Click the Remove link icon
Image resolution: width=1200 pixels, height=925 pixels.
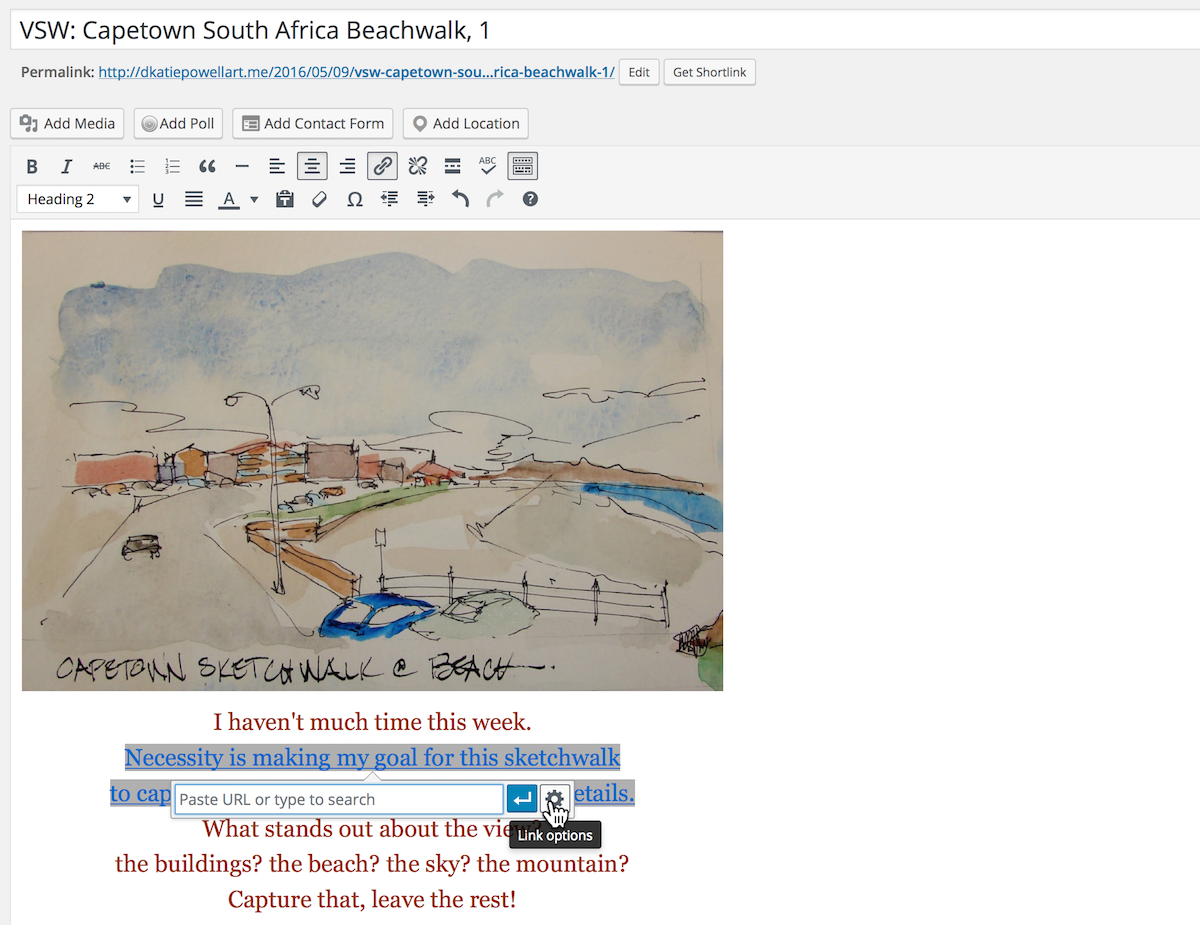point(417,166)
